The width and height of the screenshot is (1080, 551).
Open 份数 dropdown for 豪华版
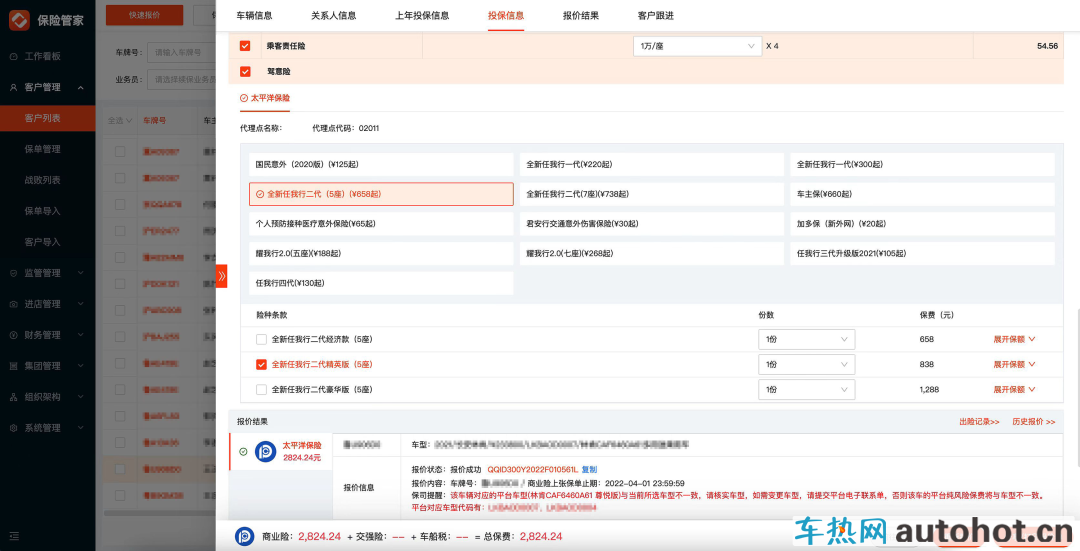pos(807,390)
